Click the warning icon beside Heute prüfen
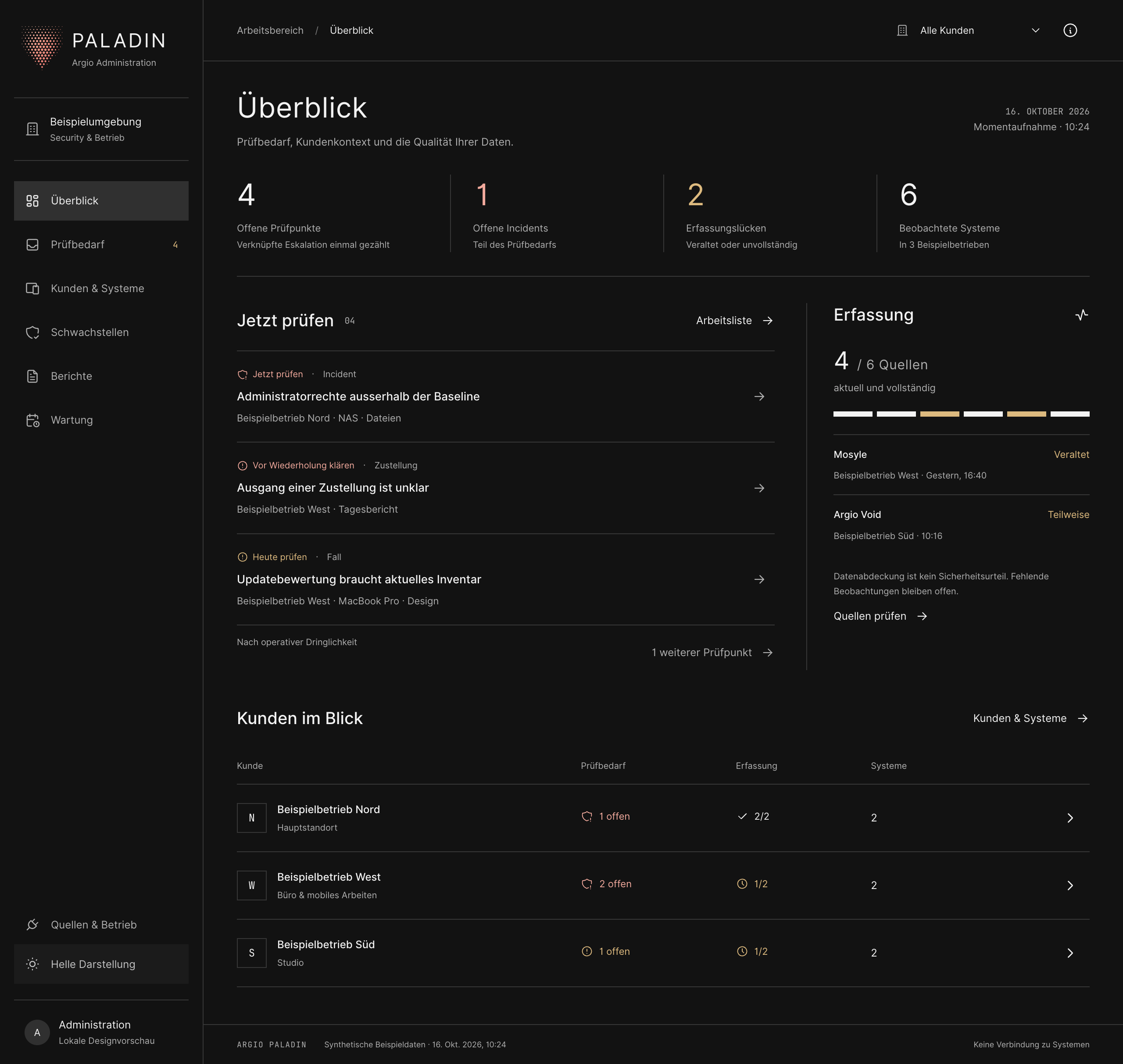The image size is (1123, 1064). coord(243,557)
